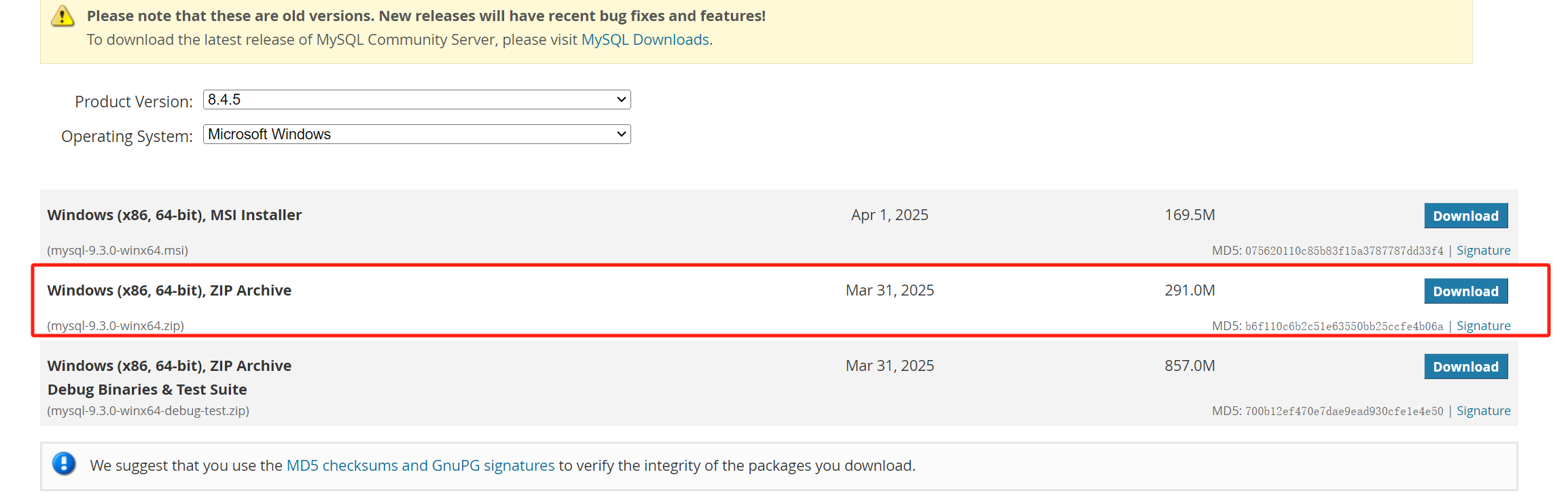The height and width of the screenshot is (500, 1568).
Task: Click the title Windows (x86, 64-bit), MSI Installer
Action: (175, 215)
